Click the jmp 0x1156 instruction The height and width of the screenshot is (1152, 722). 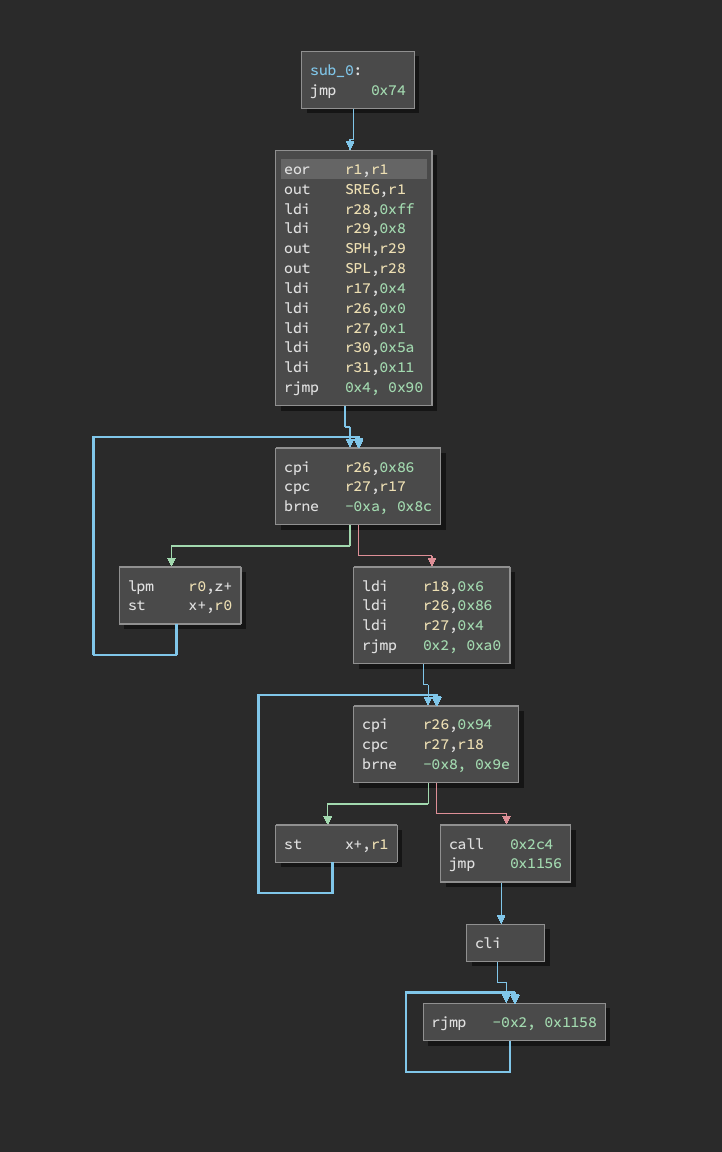(506, 863)
